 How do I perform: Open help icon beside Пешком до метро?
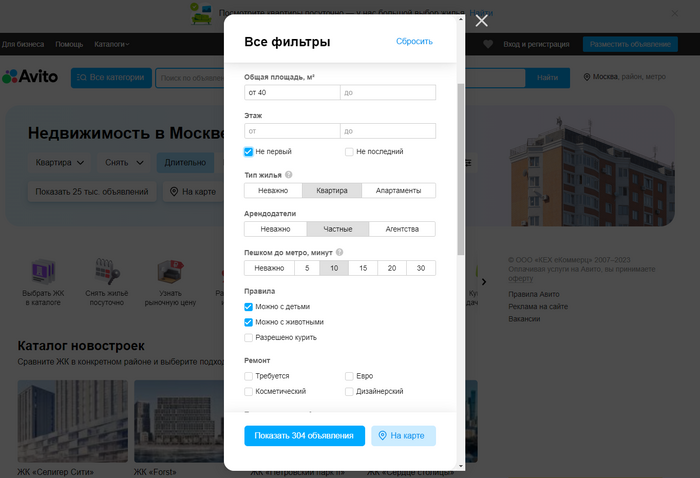[339, 252]
